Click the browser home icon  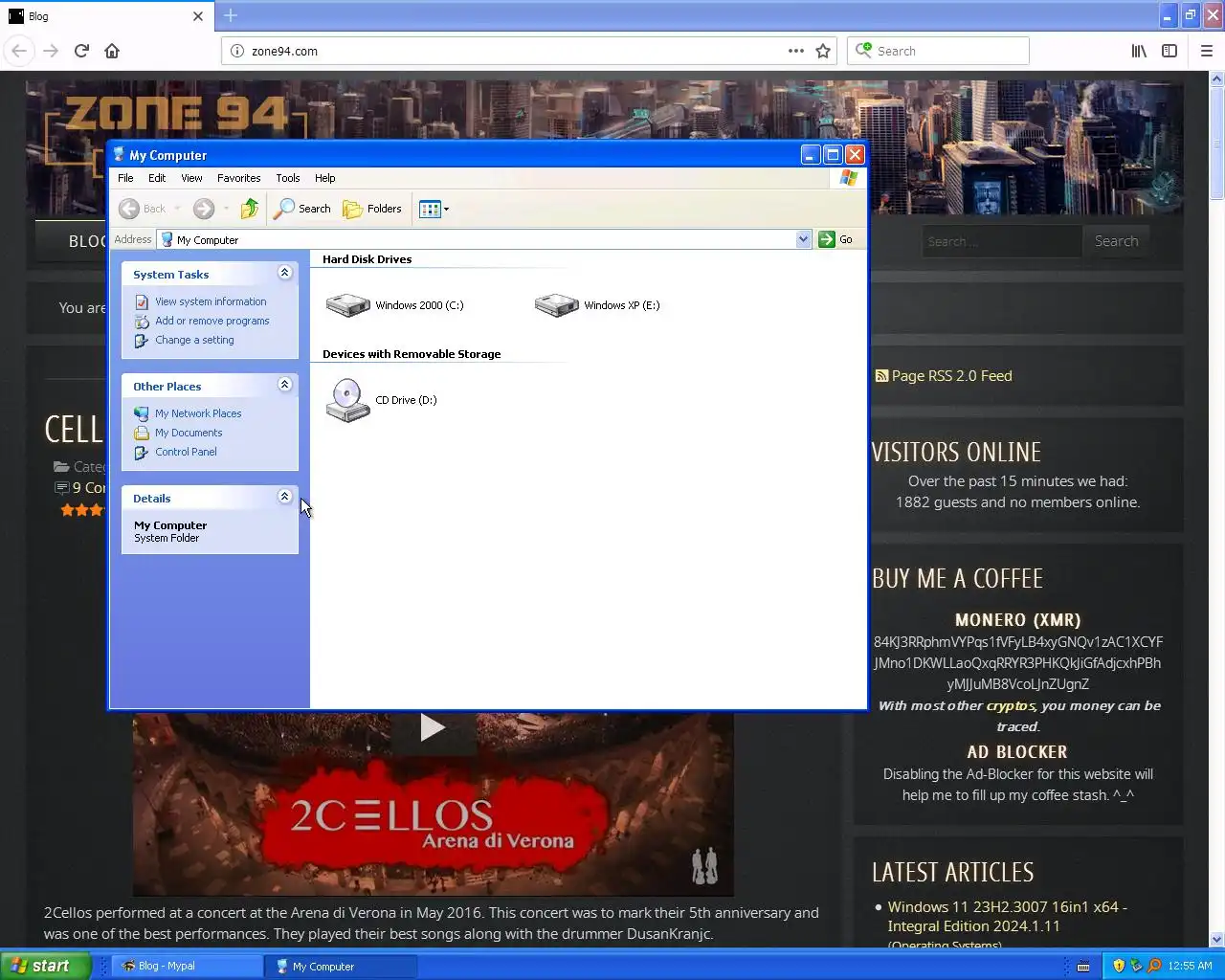112,51
